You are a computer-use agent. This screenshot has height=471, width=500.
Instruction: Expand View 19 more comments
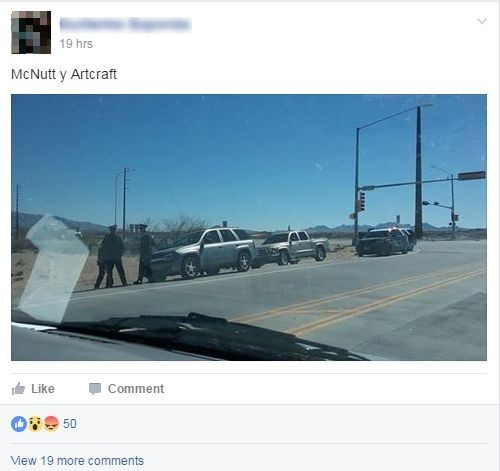pos(77,461)
